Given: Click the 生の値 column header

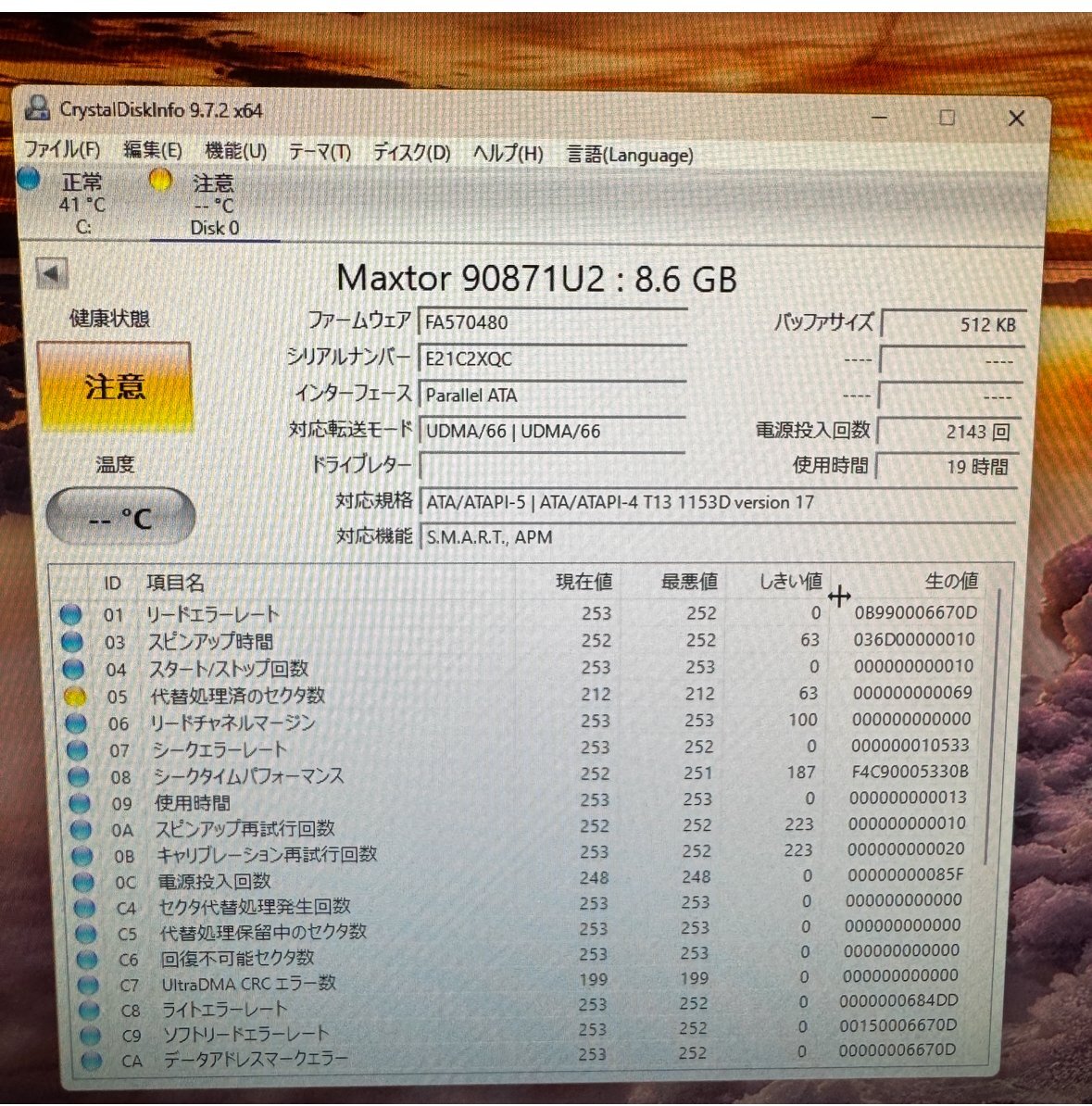Looking at the screenshot, I should pyautogui.click(x=951, y=581).
